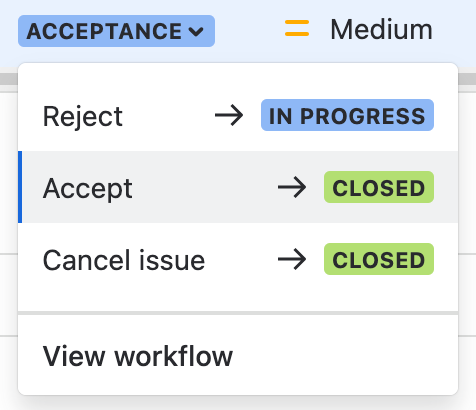Click the Accept label text
The height and width of the screenshot is (410, 476).
(x=88, y=189)
